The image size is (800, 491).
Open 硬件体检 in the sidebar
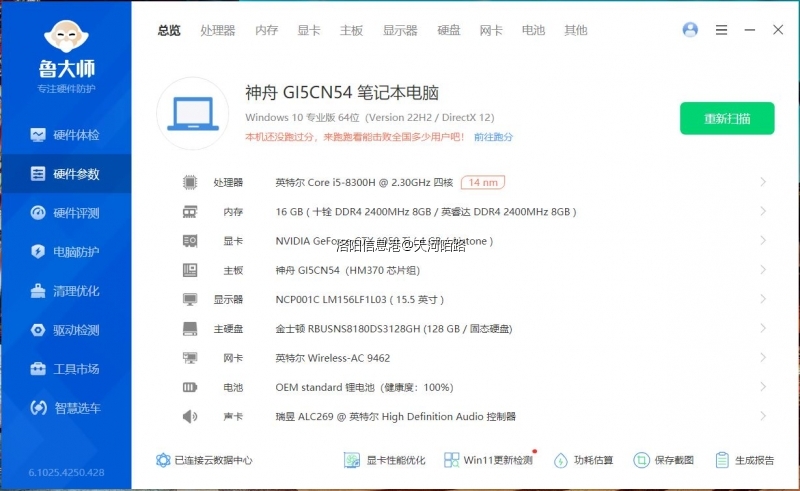(x=65, y=135)
